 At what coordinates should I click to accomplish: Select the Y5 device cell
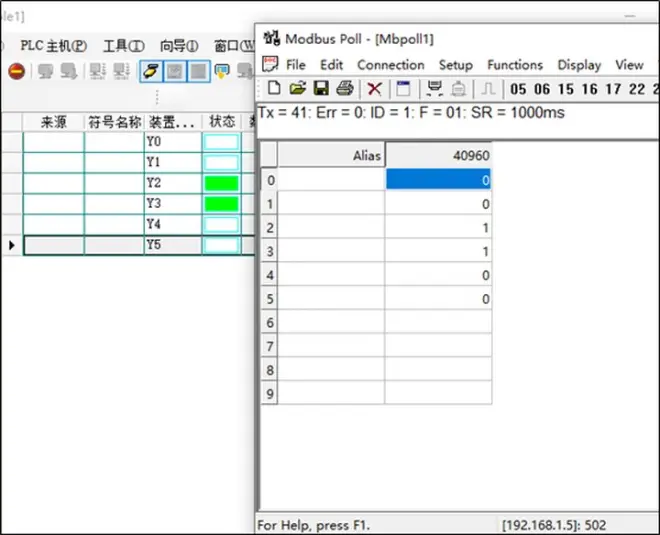(x=173, y=245)
